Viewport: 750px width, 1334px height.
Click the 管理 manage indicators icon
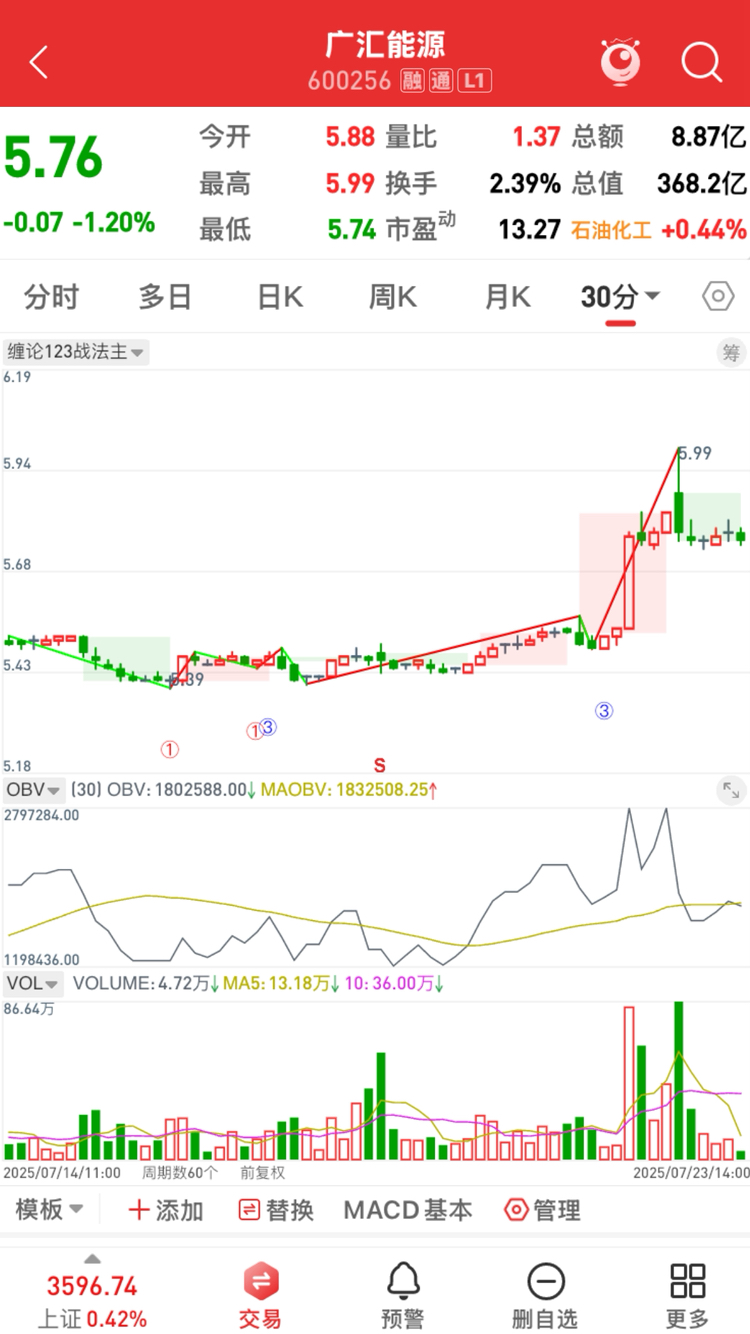516,1210
